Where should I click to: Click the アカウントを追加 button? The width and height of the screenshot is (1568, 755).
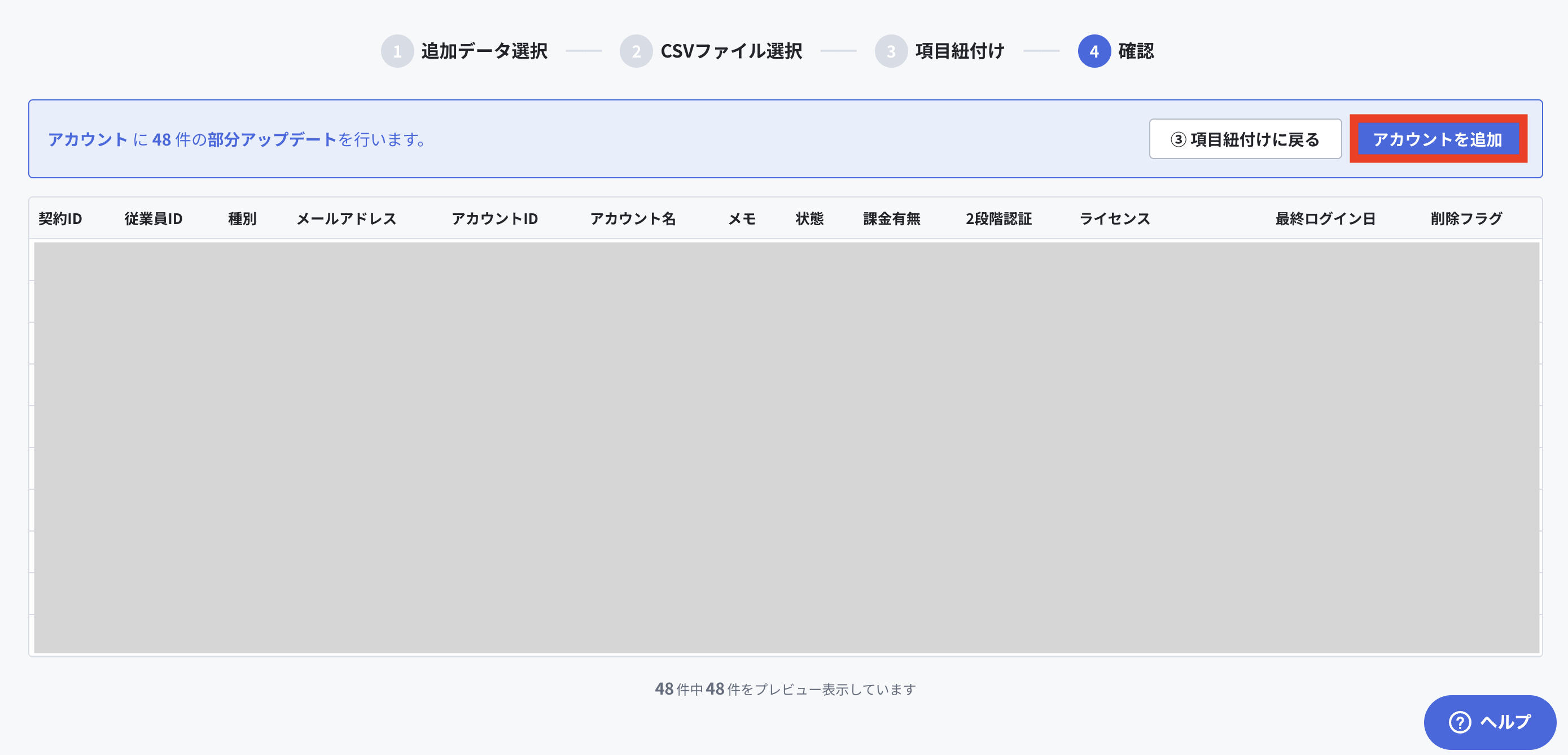click(x=1438, y=139)
